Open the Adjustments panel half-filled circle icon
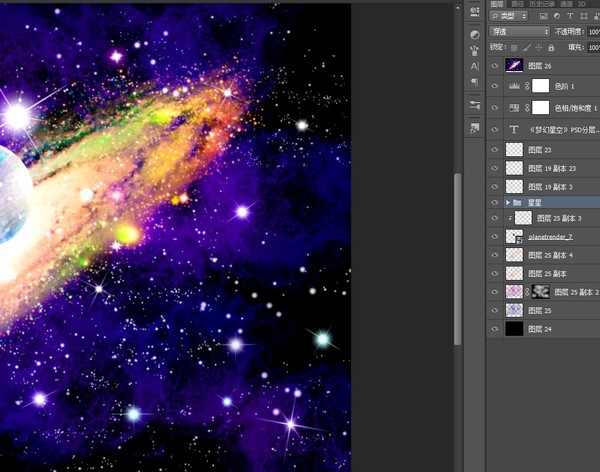This screenshot has width=600, height=472. (474, 35)
